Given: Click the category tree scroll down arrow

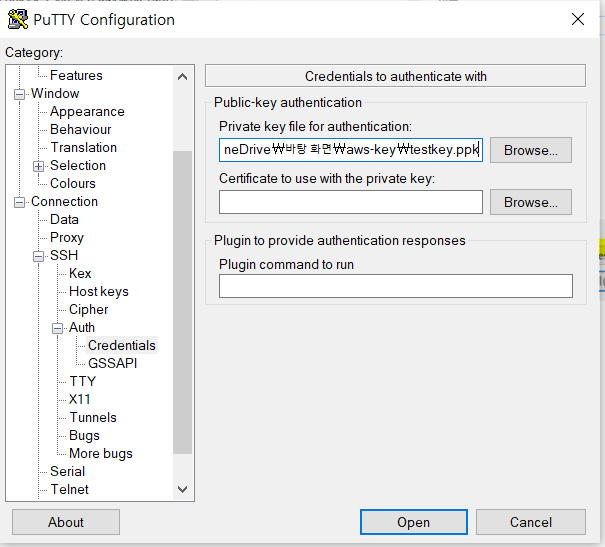Looking at the screenshot, I should coord(183,489).
